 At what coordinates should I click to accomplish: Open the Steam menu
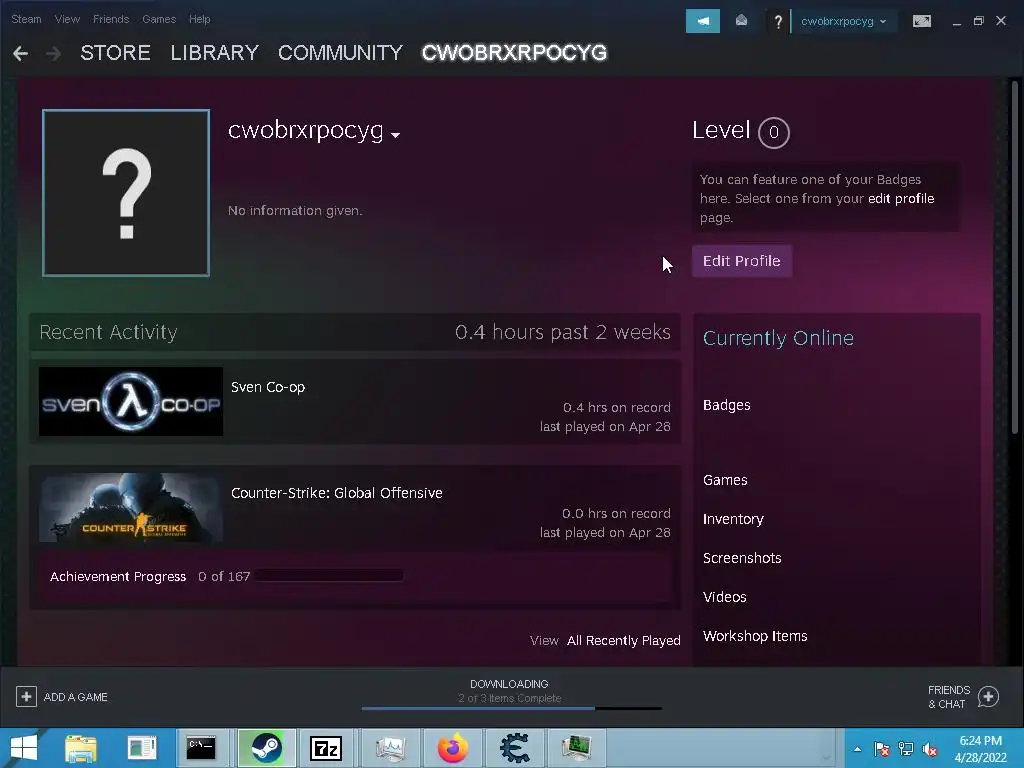(26, 19)
